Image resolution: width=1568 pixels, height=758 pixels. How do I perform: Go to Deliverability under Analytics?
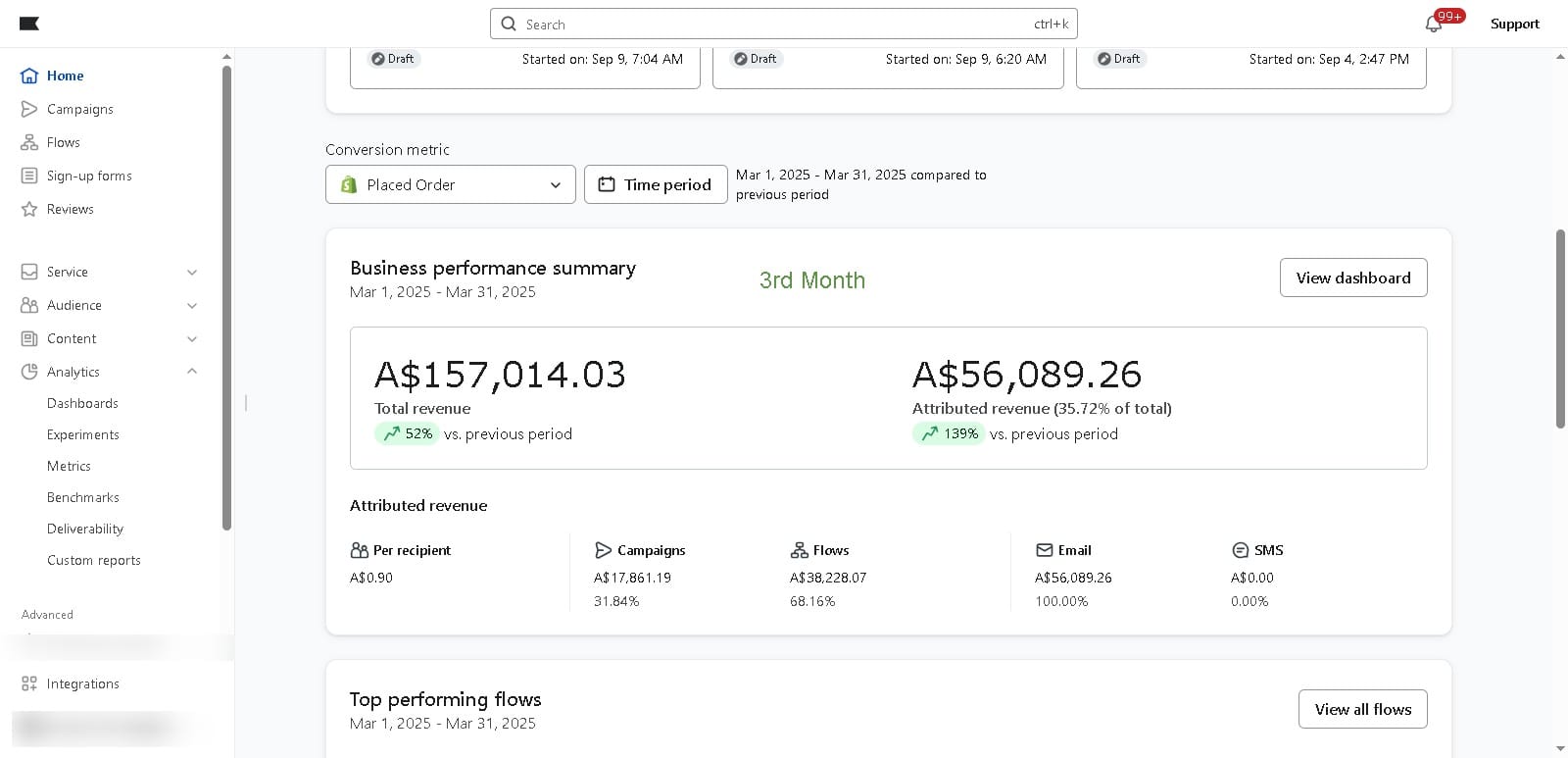(85, 529)
